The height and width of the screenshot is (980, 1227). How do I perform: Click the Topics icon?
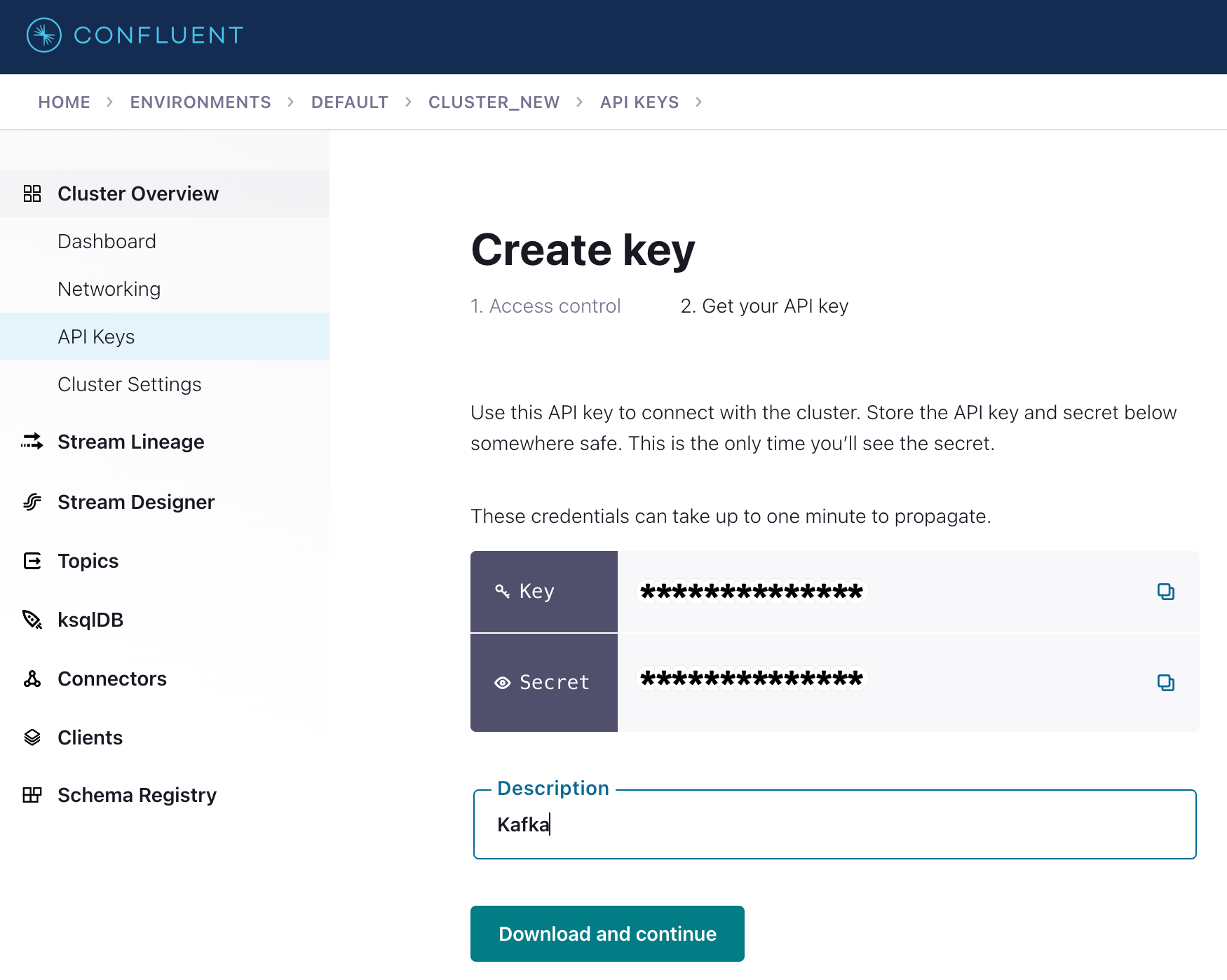point(32,561)
